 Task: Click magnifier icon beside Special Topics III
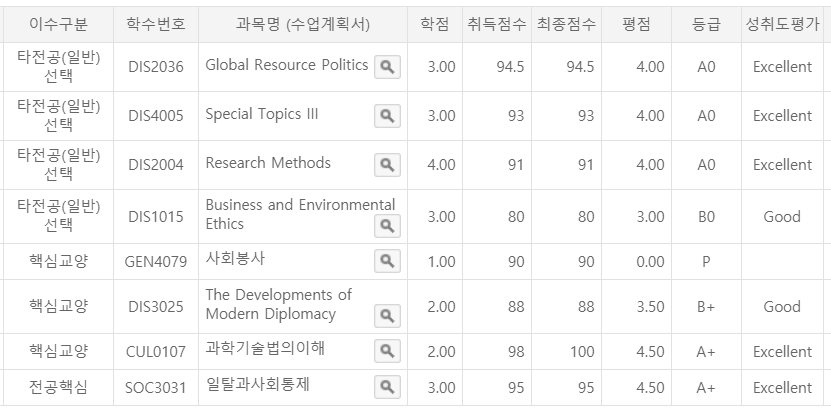point(387,116)
